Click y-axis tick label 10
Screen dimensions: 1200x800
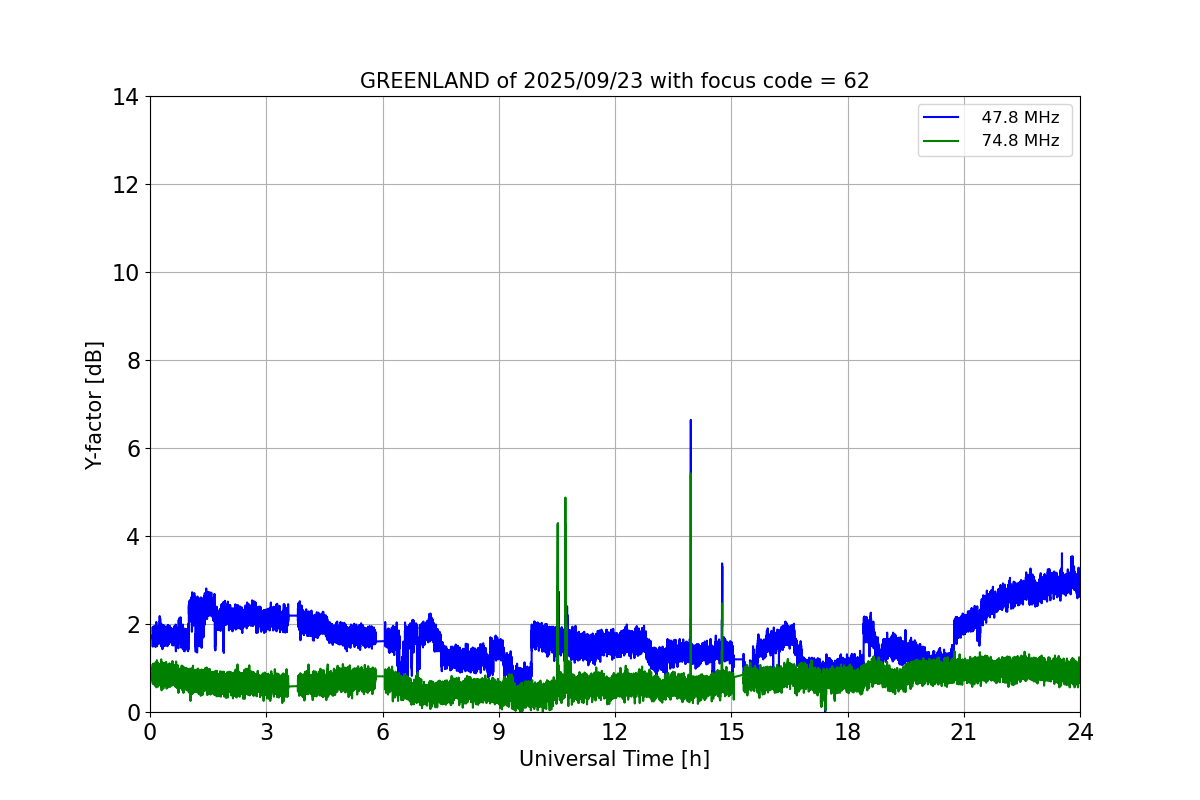click(125, 273)
